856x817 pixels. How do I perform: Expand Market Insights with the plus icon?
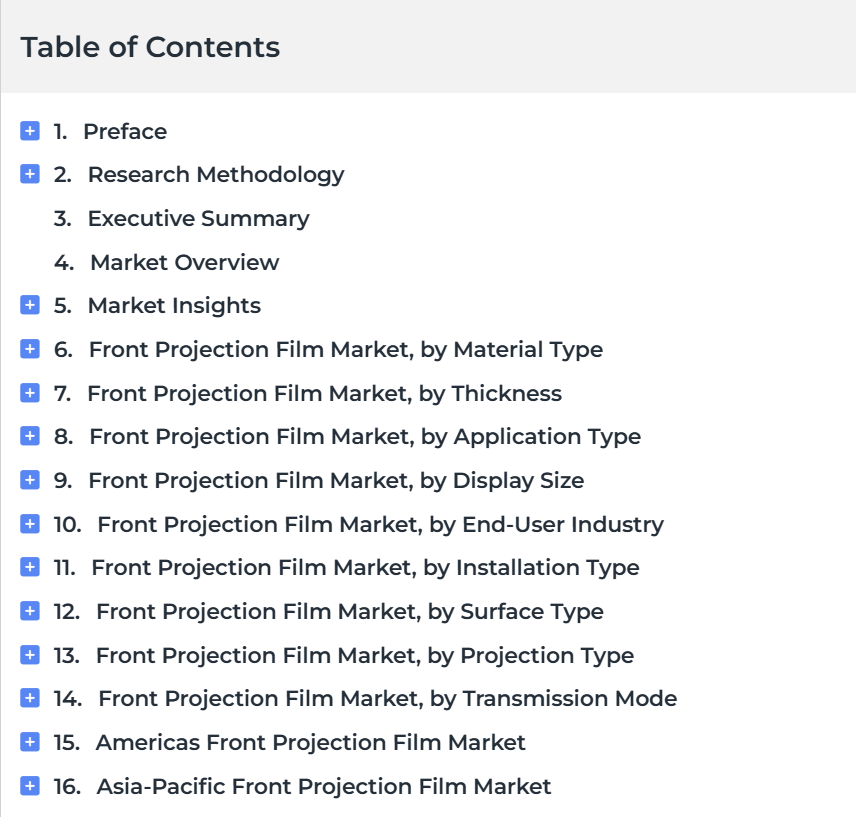(30, 305)
